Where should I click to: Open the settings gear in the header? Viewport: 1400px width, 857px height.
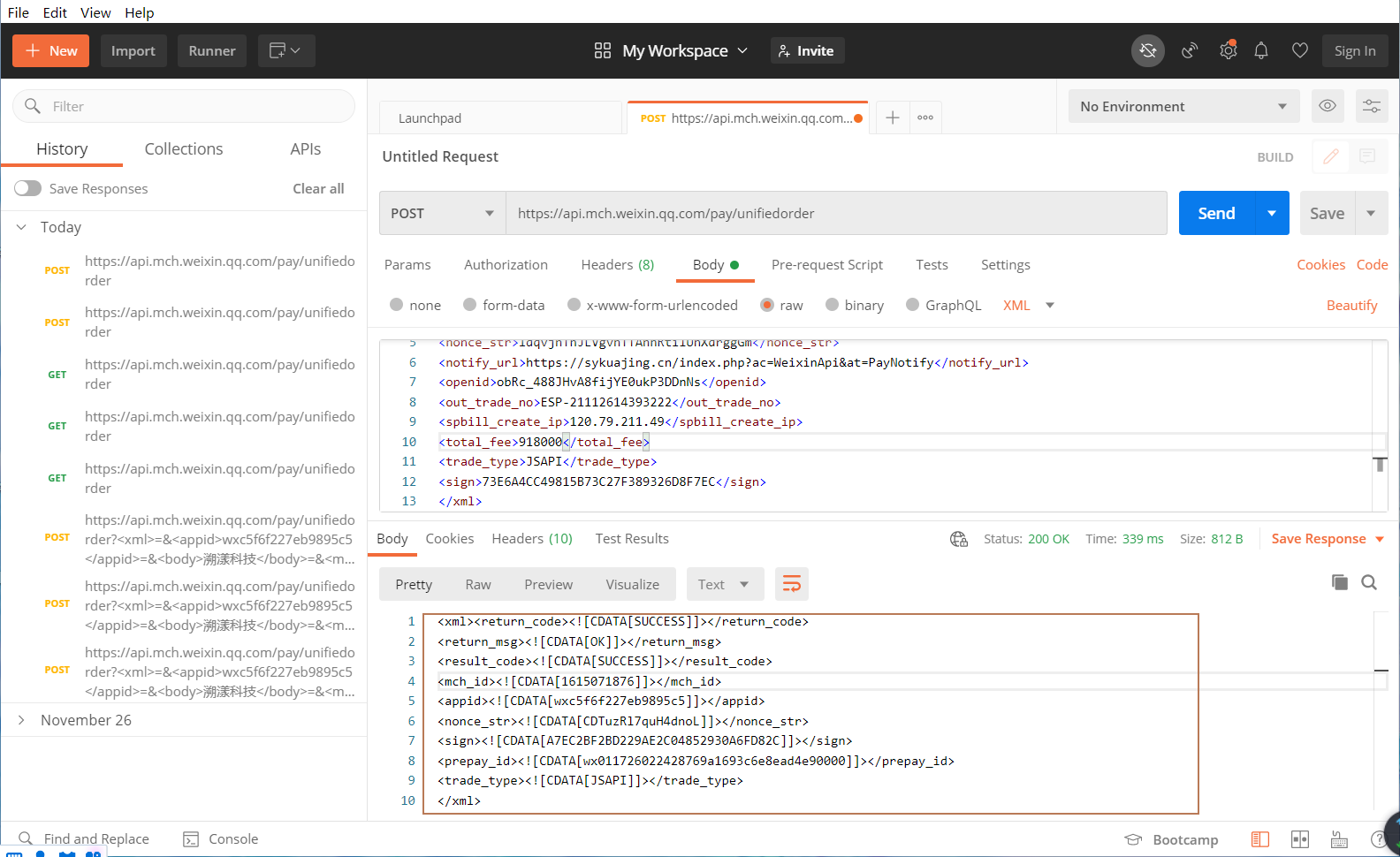coord(1228,50)
